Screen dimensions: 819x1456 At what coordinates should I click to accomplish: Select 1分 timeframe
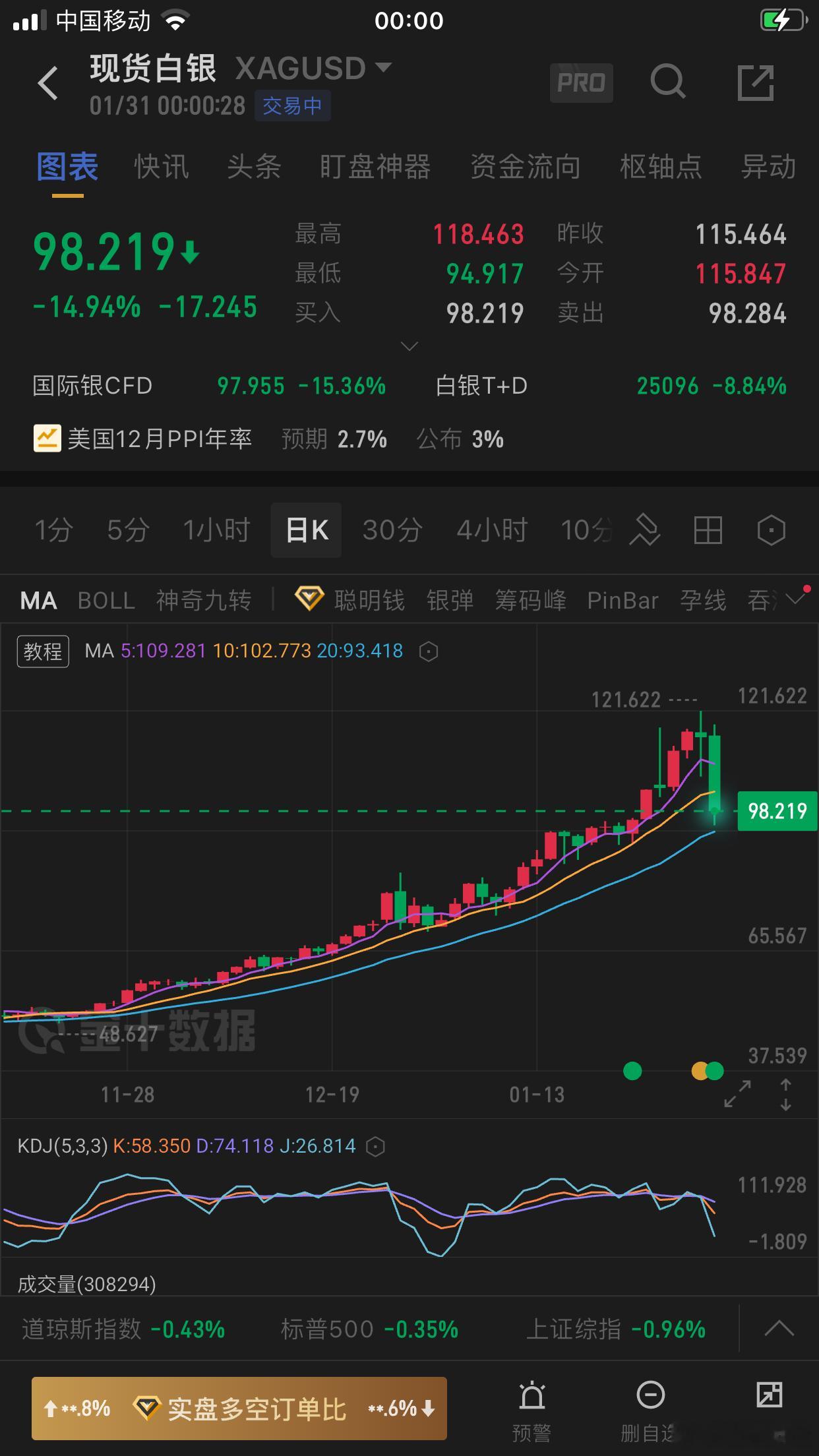pos(53,530)
